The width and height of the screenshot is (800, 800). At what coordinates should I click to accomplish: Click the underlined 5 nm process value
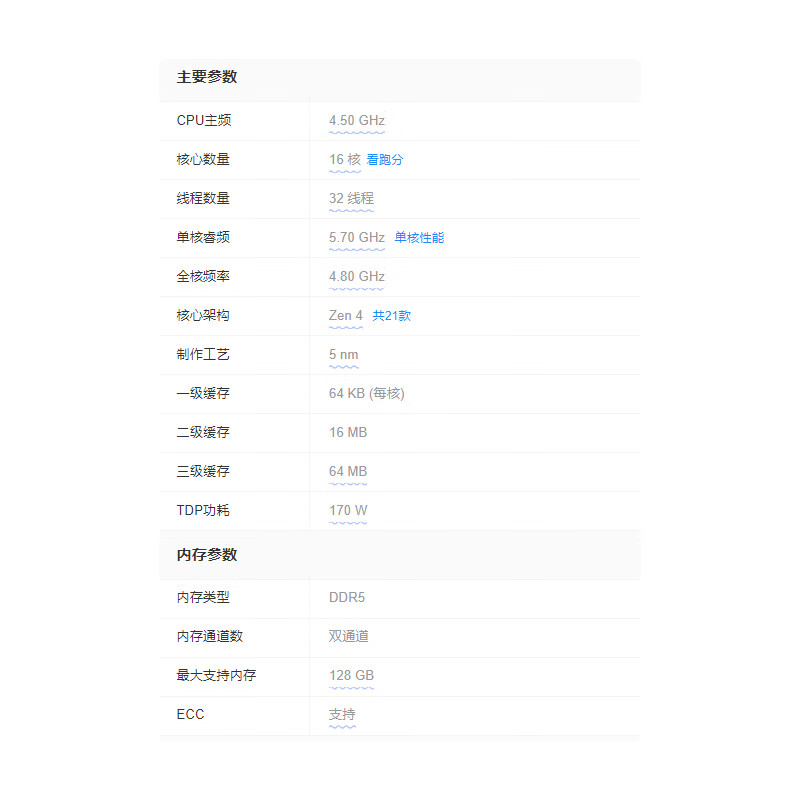tap(343, 354)
